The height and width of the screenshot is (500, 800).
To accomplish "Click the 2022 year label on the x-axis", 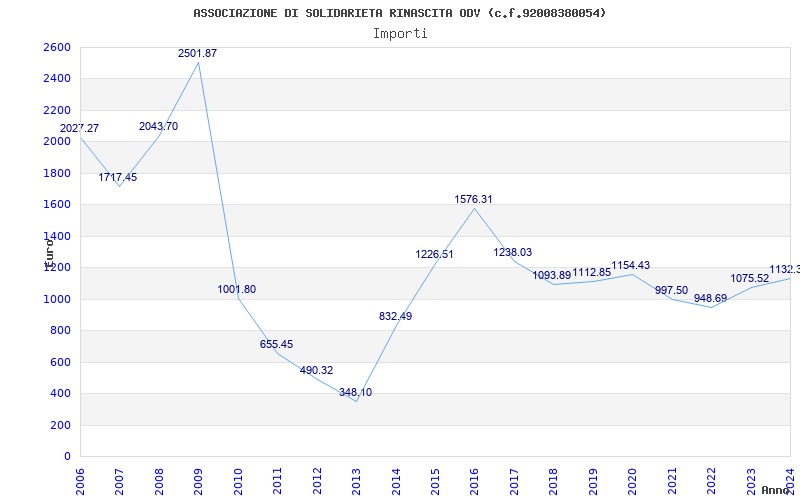I will (711, 482).
